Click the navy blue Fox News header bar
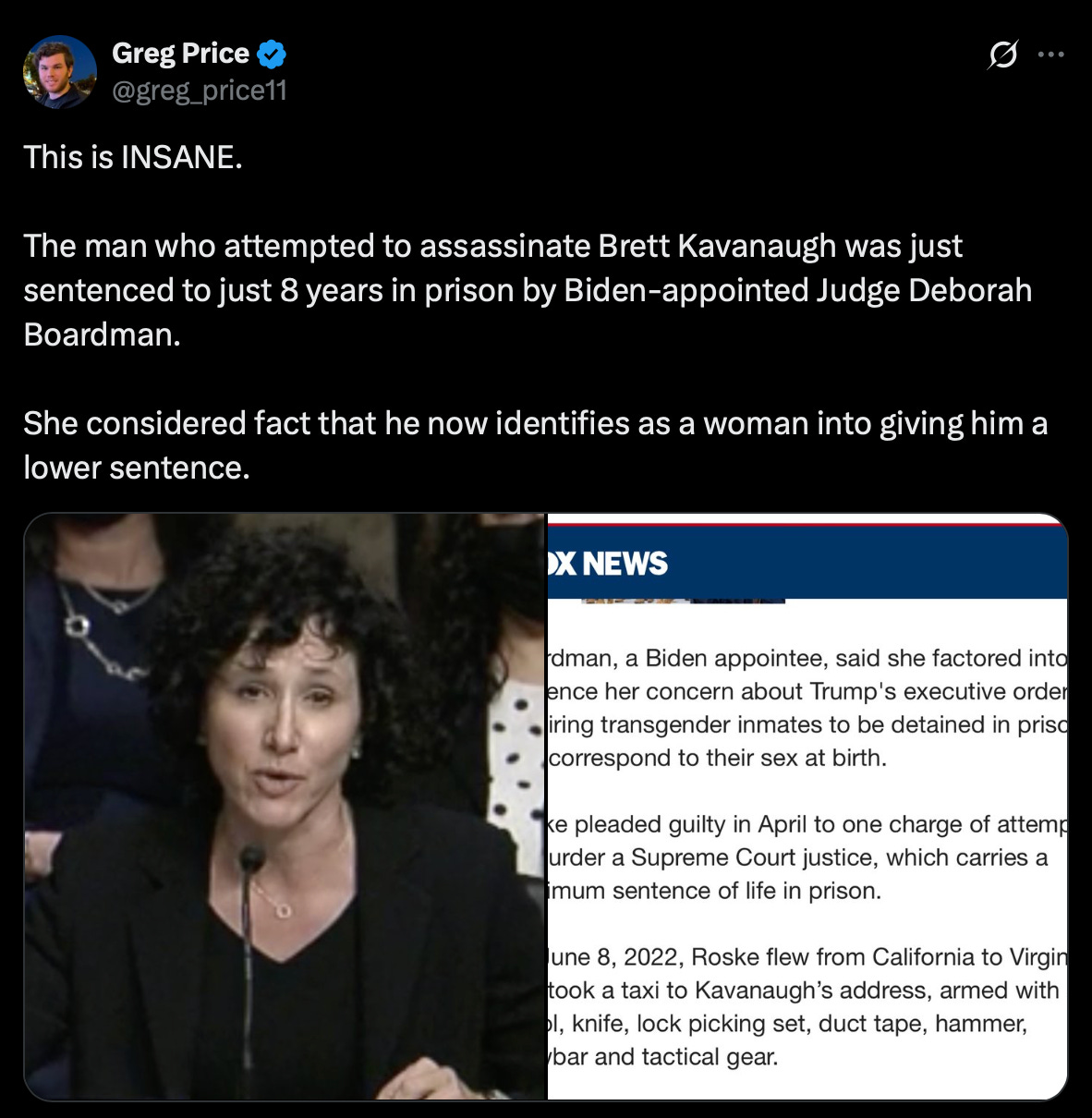Image resolution: width=1092 pixels, height=1118 pixels. tap(807, 563)
